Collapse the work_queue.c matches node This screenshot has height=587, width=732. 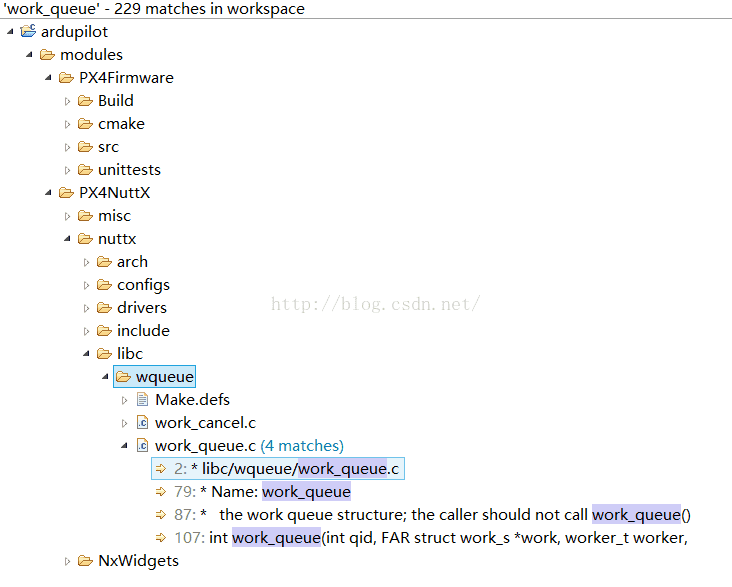(125, 446)
